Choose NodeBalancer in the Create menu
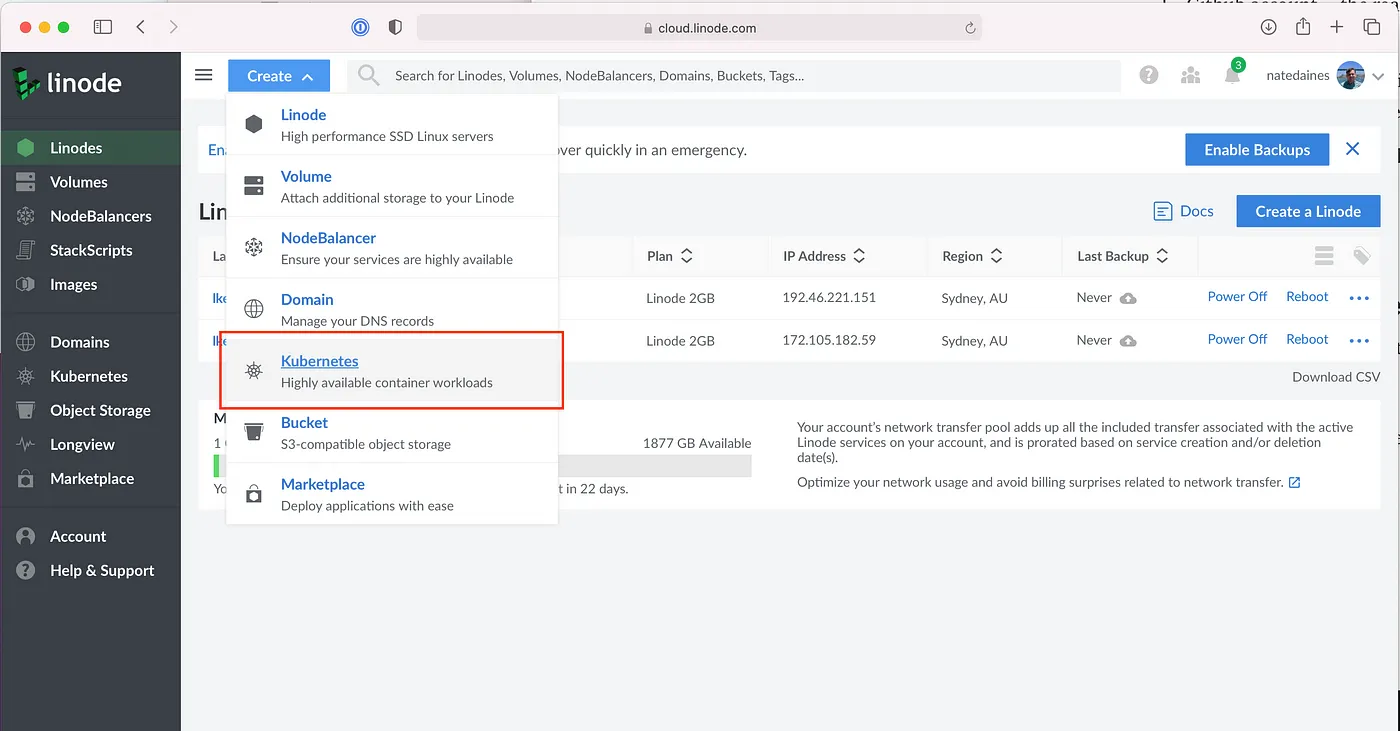 click(328, 239)
